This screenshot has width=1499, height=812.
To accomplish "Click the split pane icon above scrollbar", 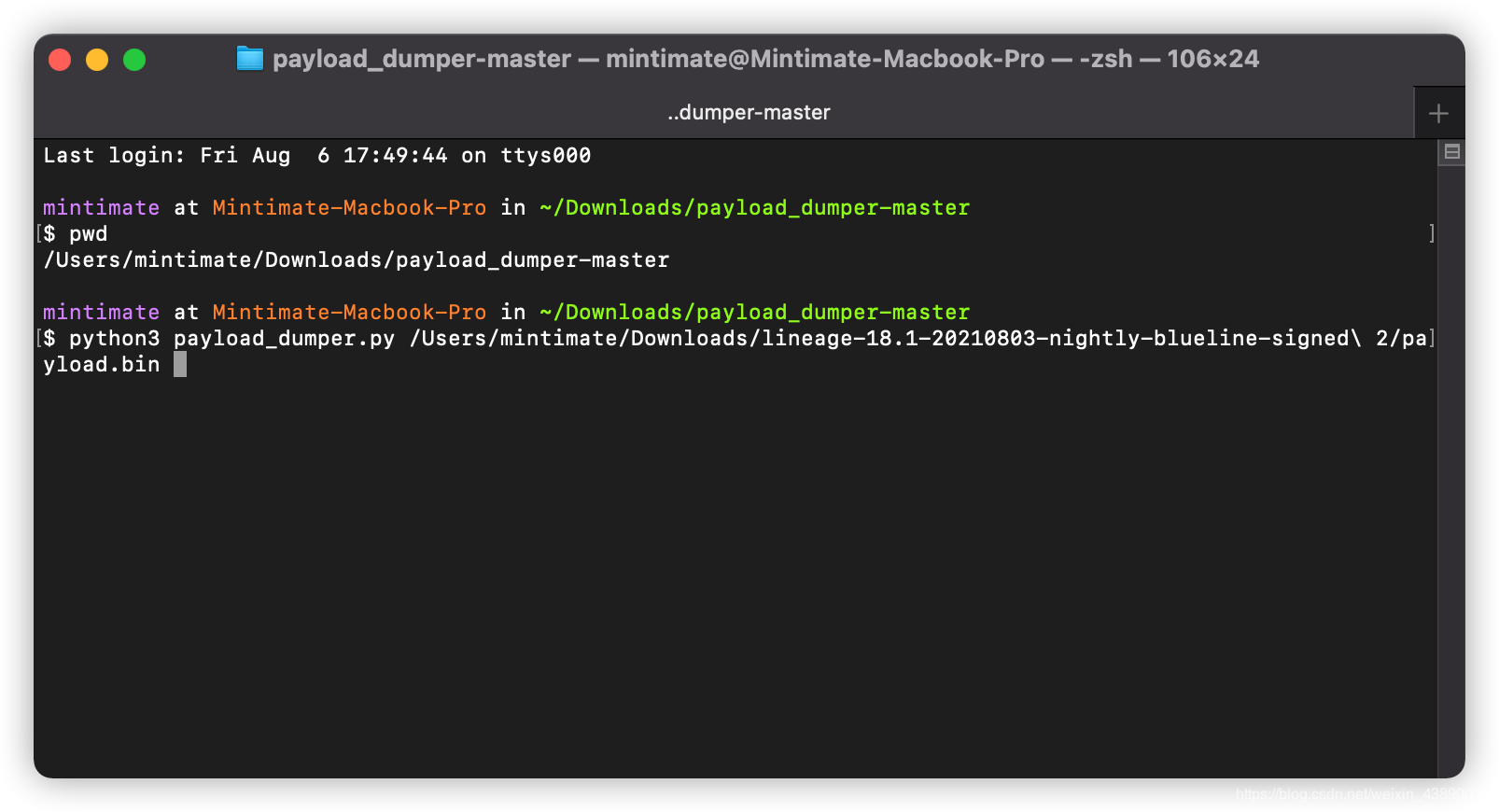I will (1451, 151).
